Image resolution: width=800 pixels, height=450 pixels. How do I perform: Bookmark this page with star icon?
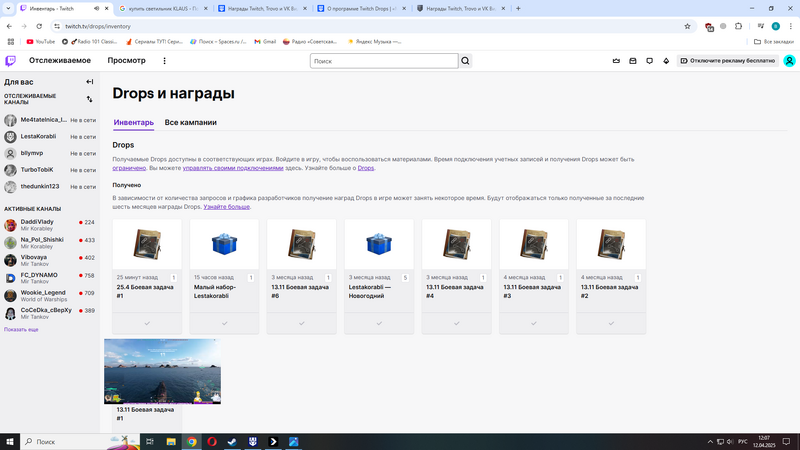click(x=687, y=26)
